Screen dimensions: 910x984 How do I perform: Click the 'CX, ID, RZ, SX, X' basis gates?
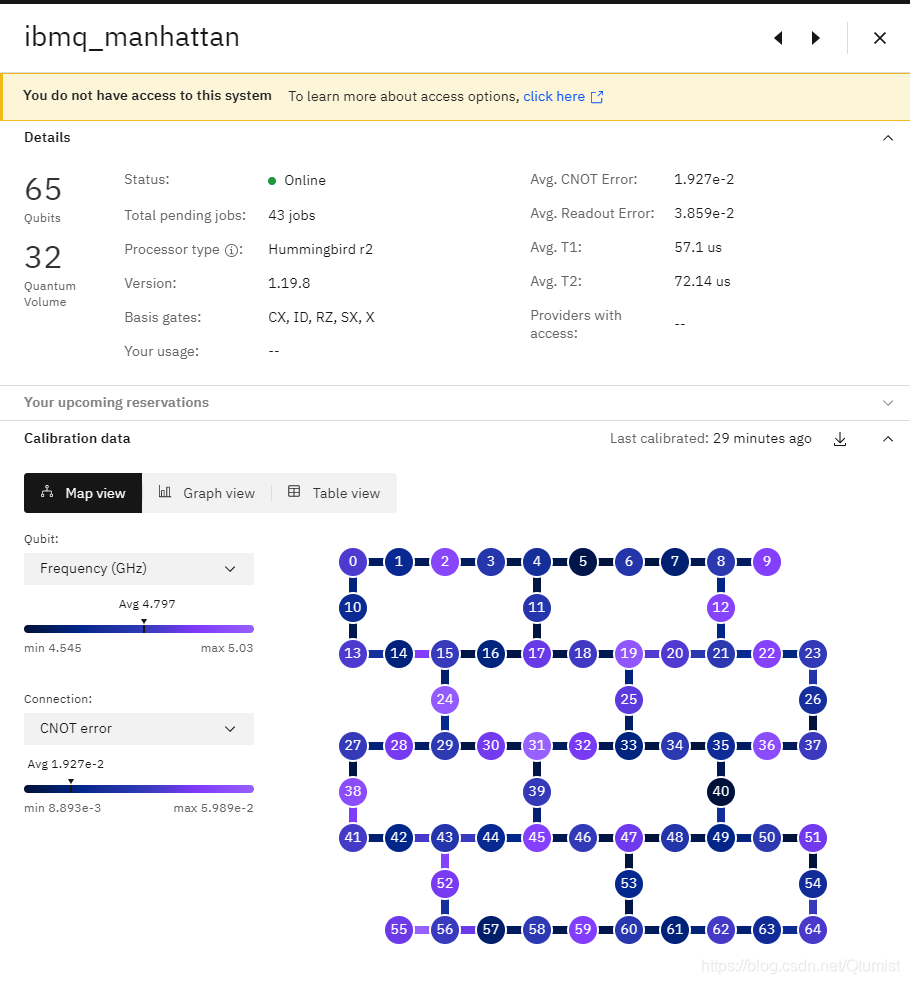[x=321, y=318]
